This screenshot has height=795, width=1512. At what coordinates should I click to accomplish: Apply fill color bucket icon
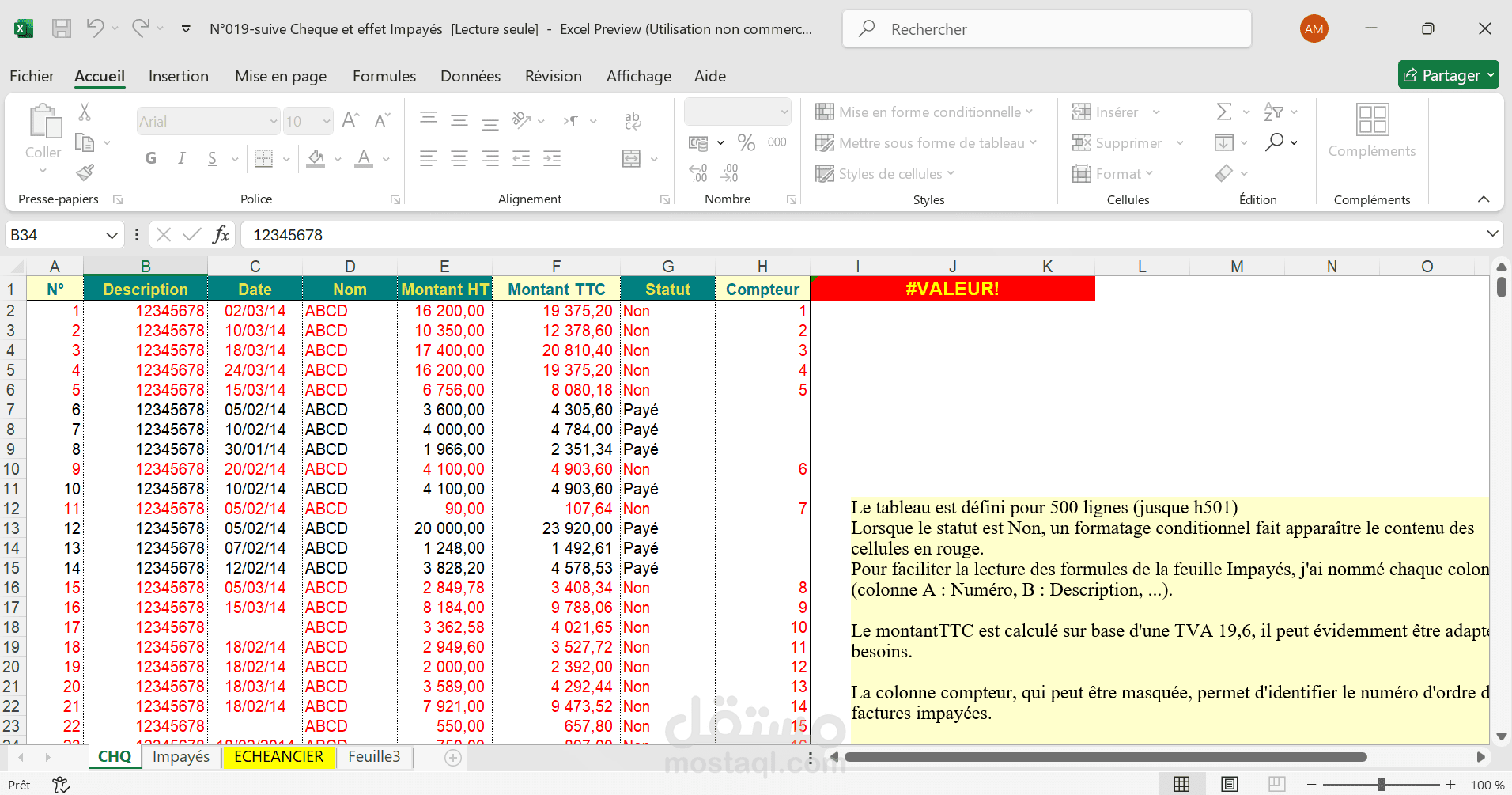coord(316,158)
